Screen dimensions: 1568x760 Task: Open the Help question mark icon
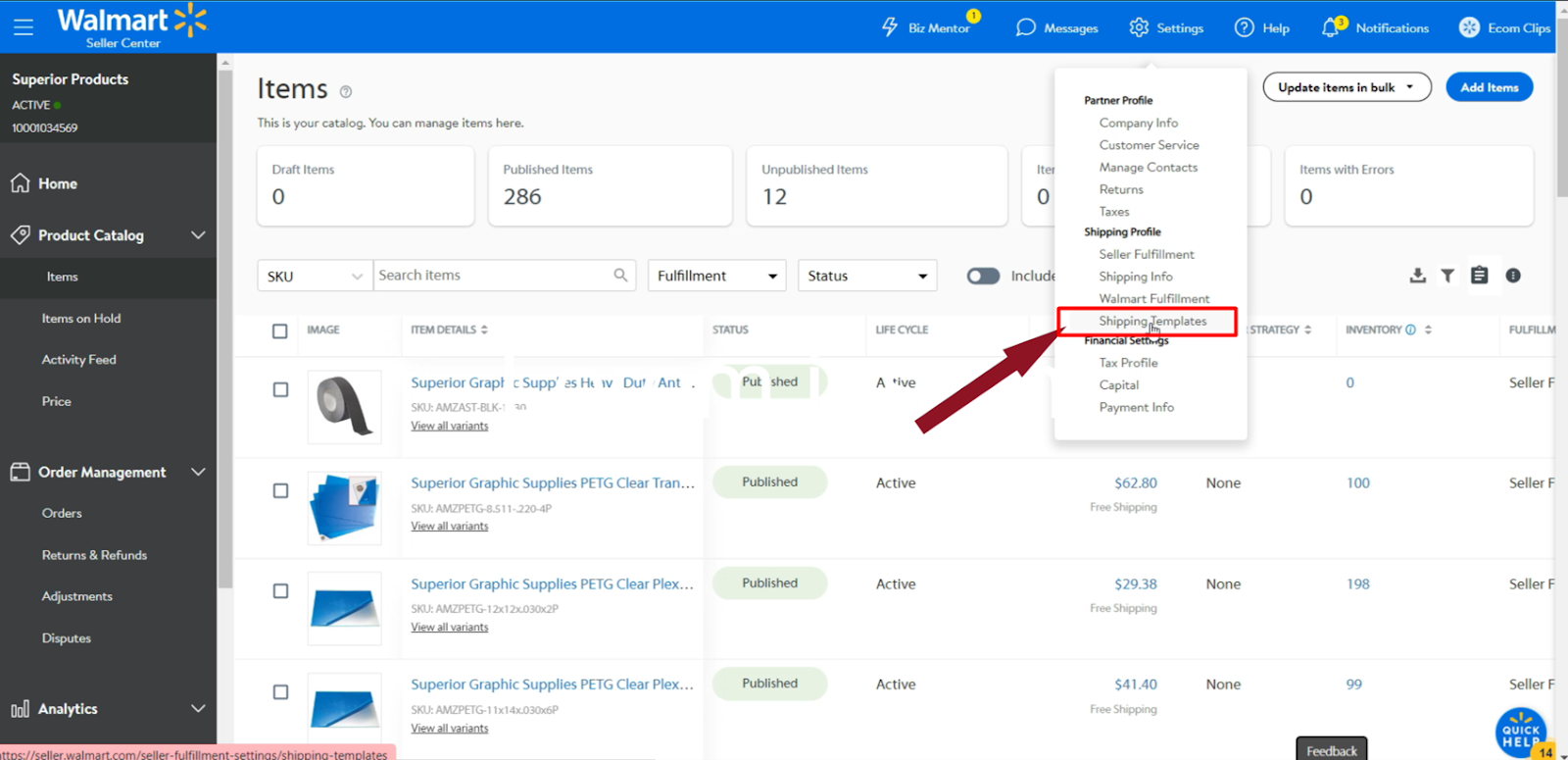click(1244, 27)
